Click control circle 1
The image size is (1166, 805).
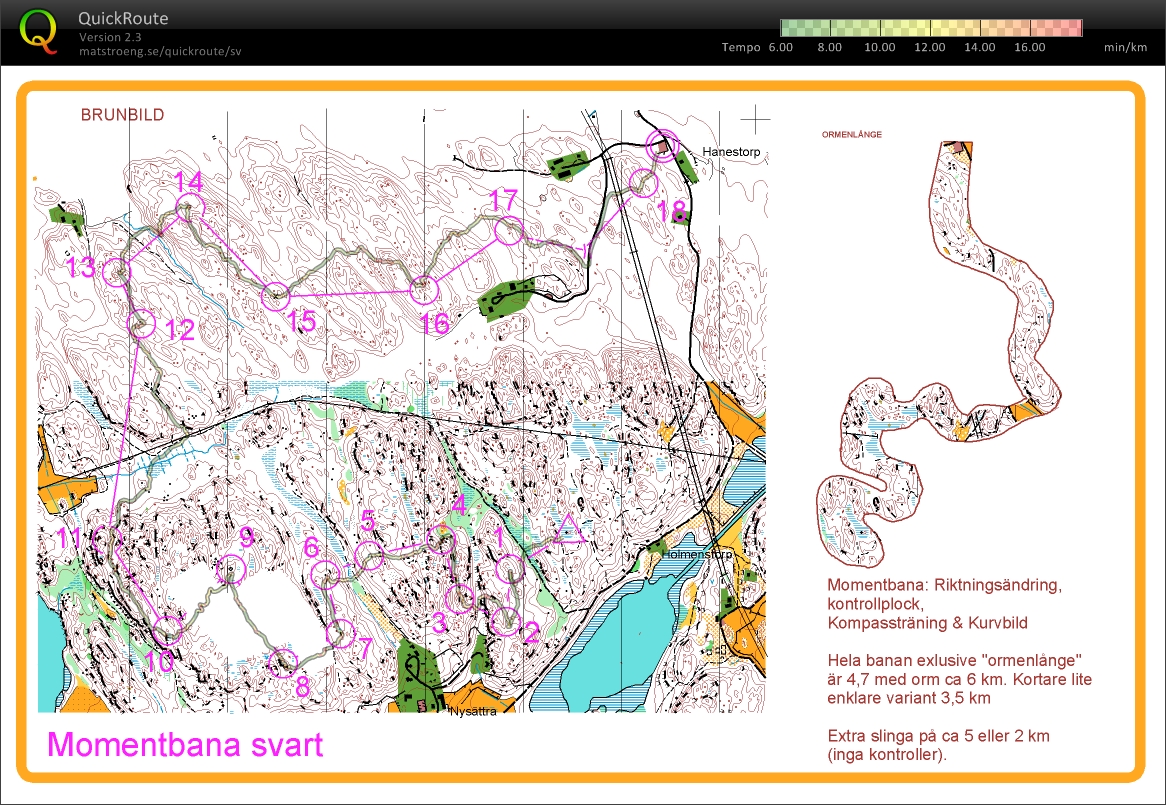click(509, 569)
